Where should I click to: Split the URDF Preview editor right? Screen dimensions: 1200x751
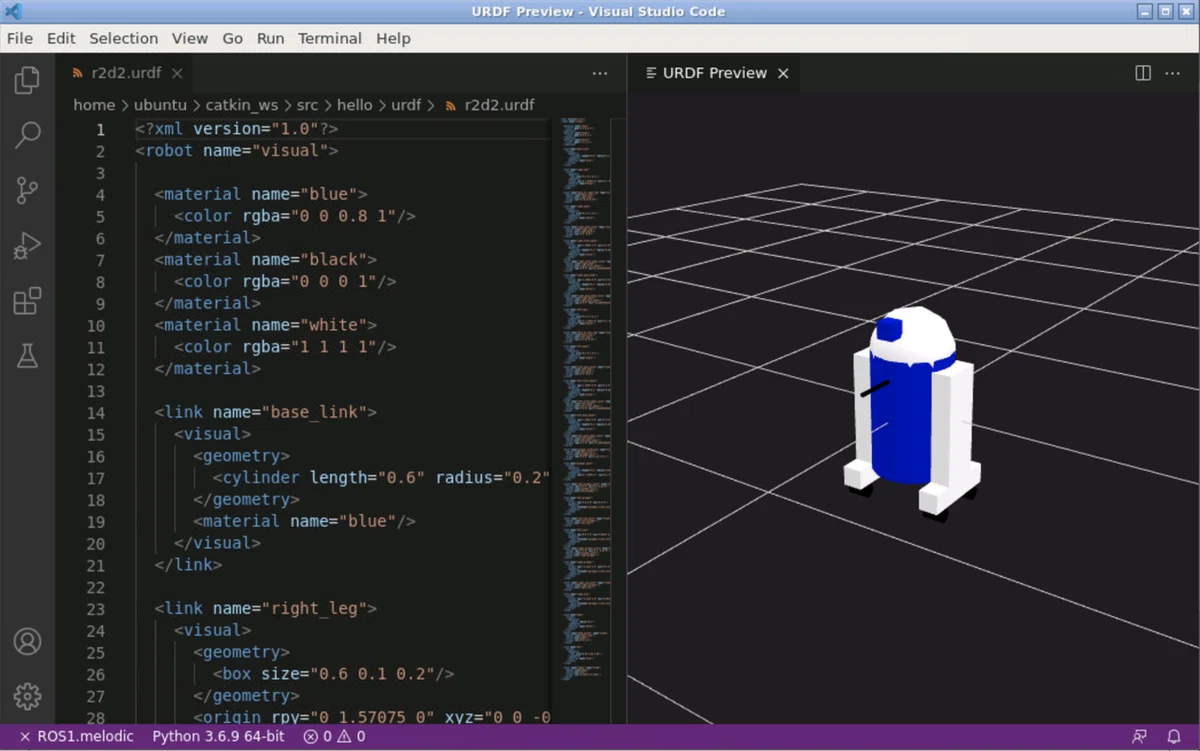[1143, 73]
